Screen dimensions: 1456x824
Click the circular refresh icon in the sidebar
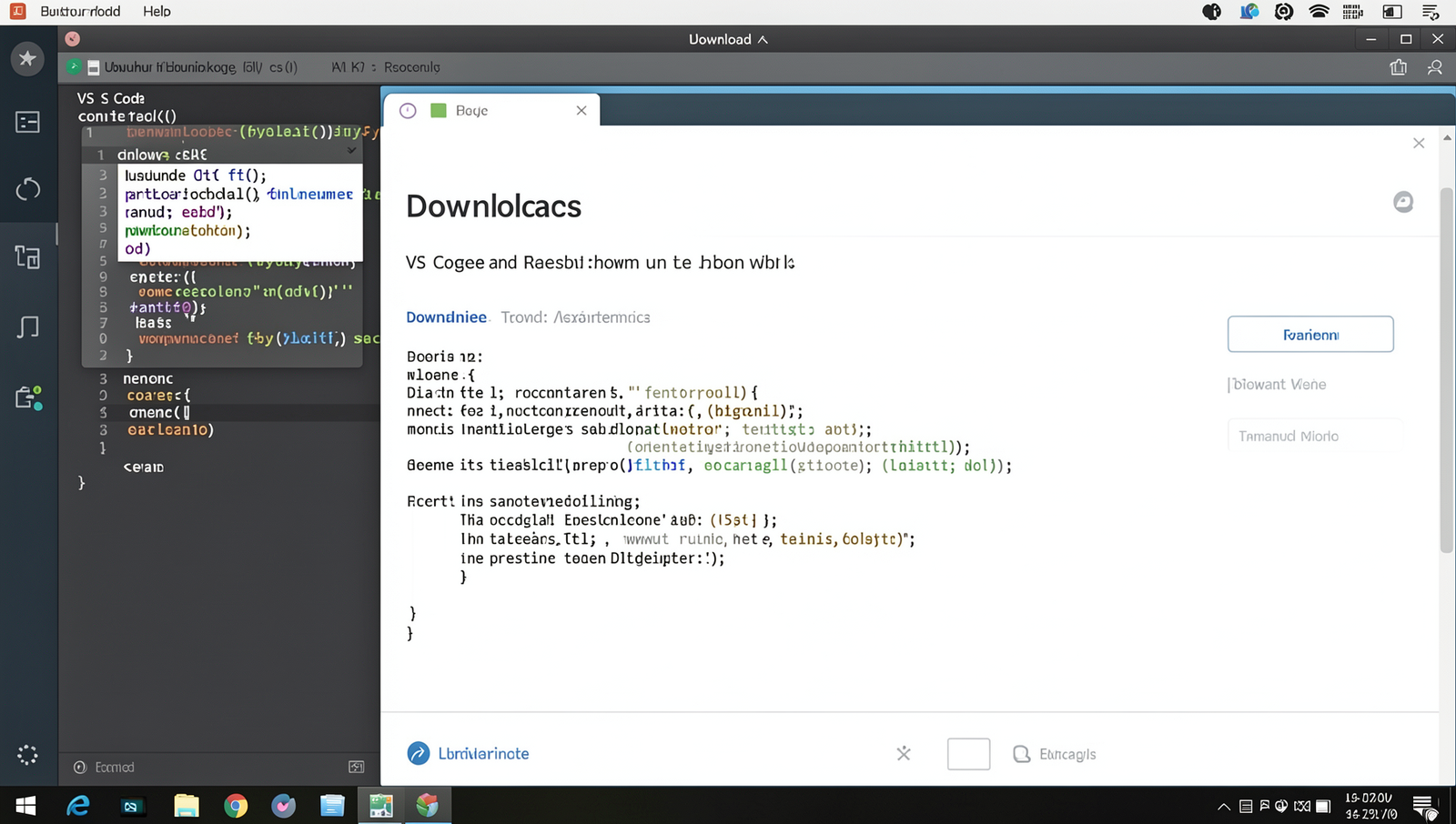tap(28, 189)
